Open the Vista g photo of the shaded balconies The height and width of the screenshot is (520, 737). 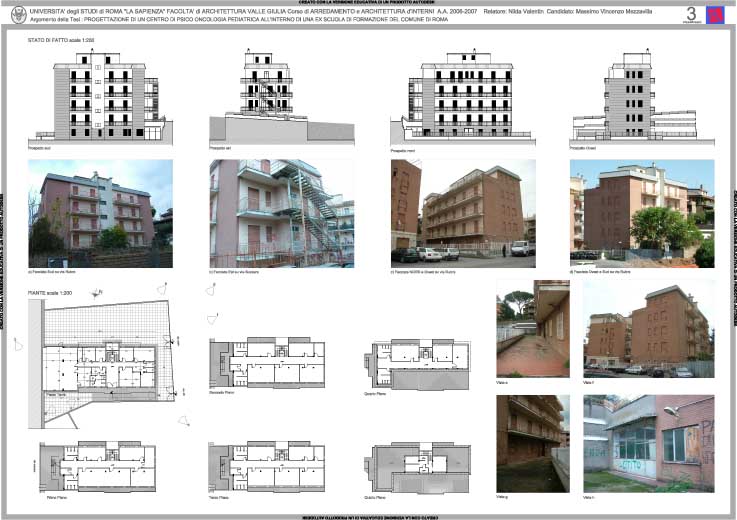coord(533,443)
